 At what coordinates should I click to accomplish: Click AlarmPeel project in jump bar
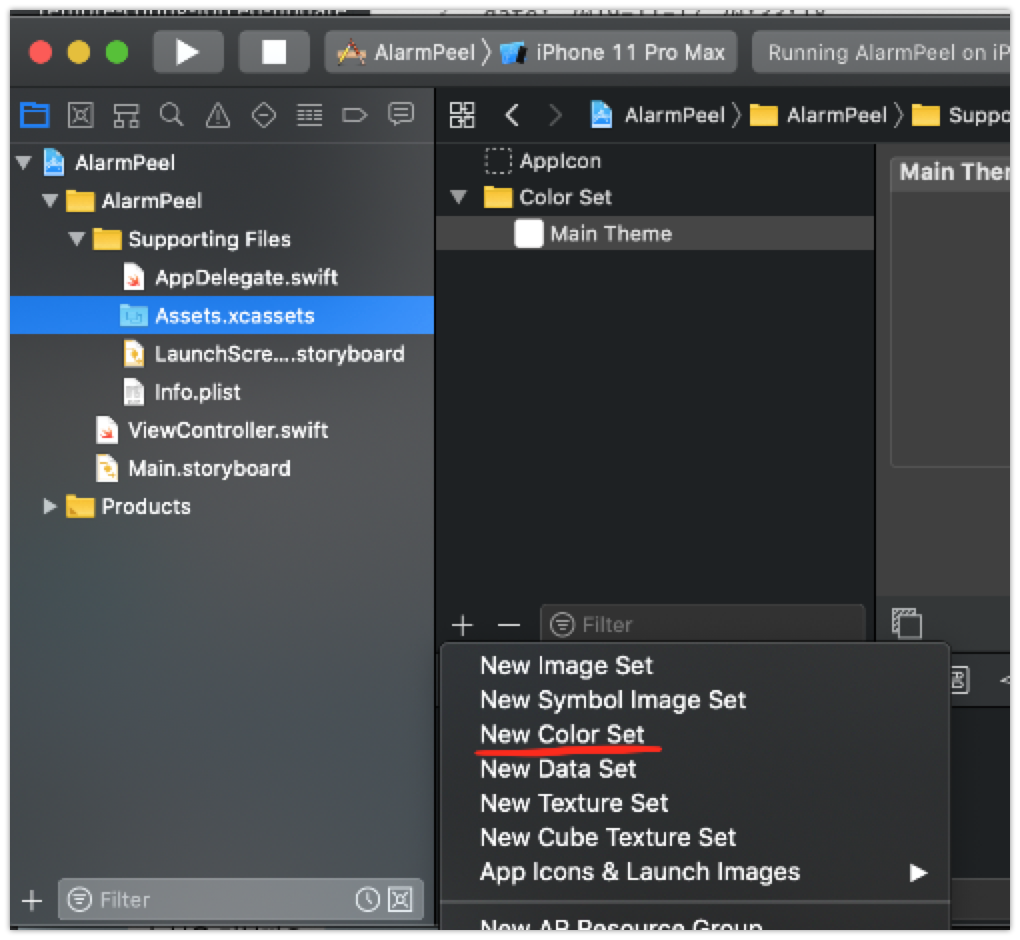[658, 115]
